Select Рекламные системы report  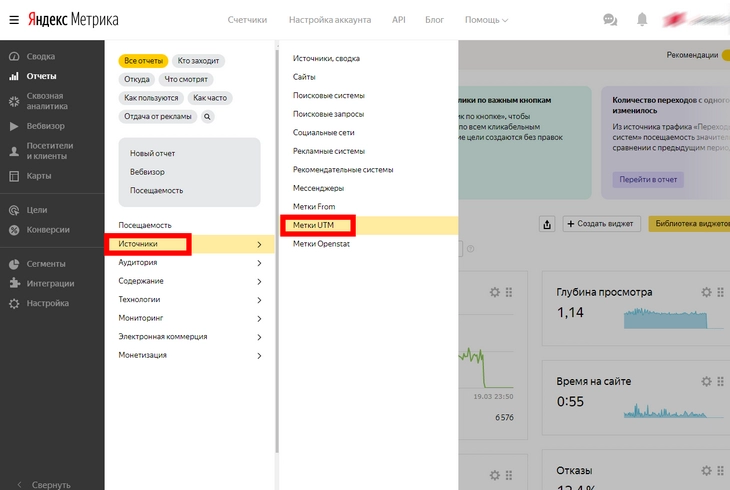tap(329, 151)
